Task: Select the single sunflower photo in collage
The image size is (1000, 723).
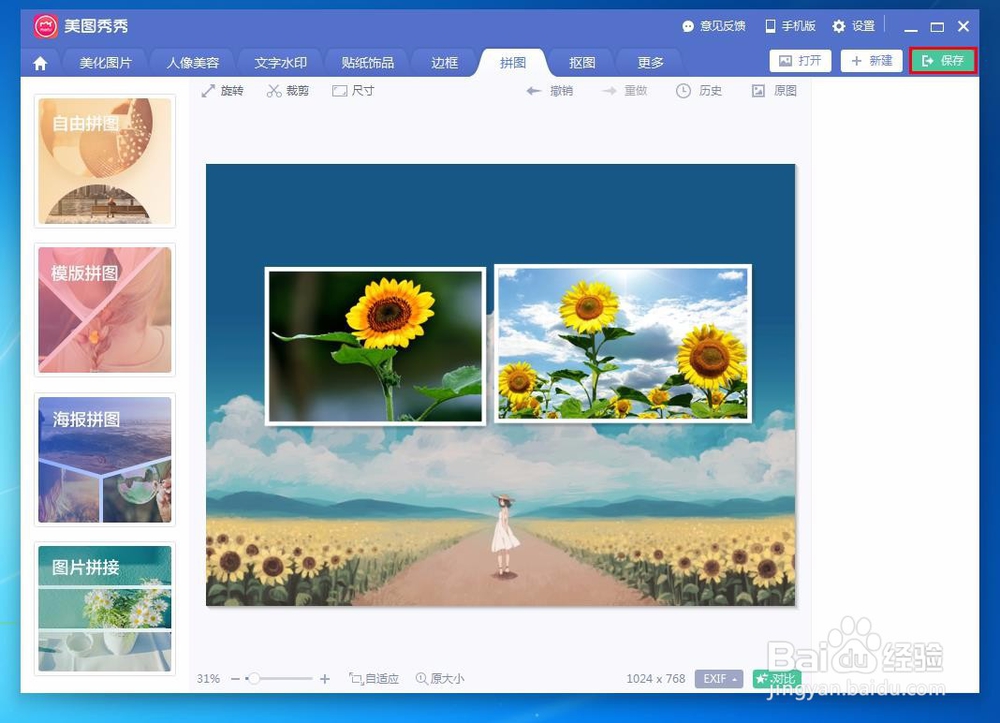Action: coord(375,346)
